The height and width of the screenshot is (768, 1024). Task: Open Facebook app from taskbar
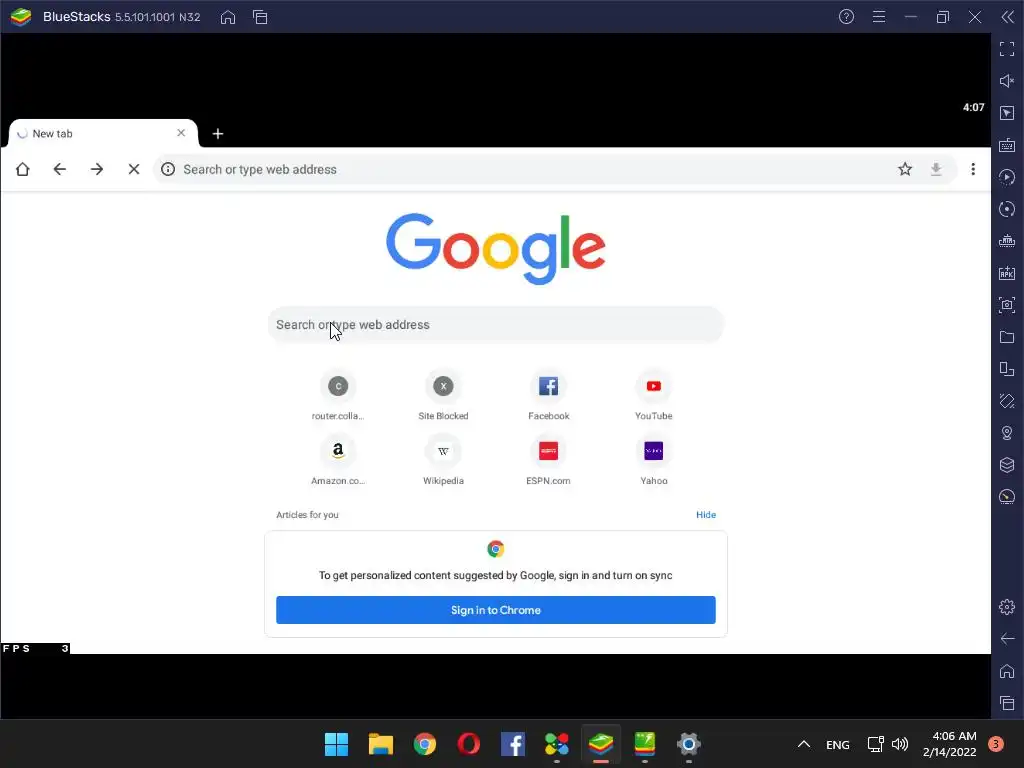513,744
